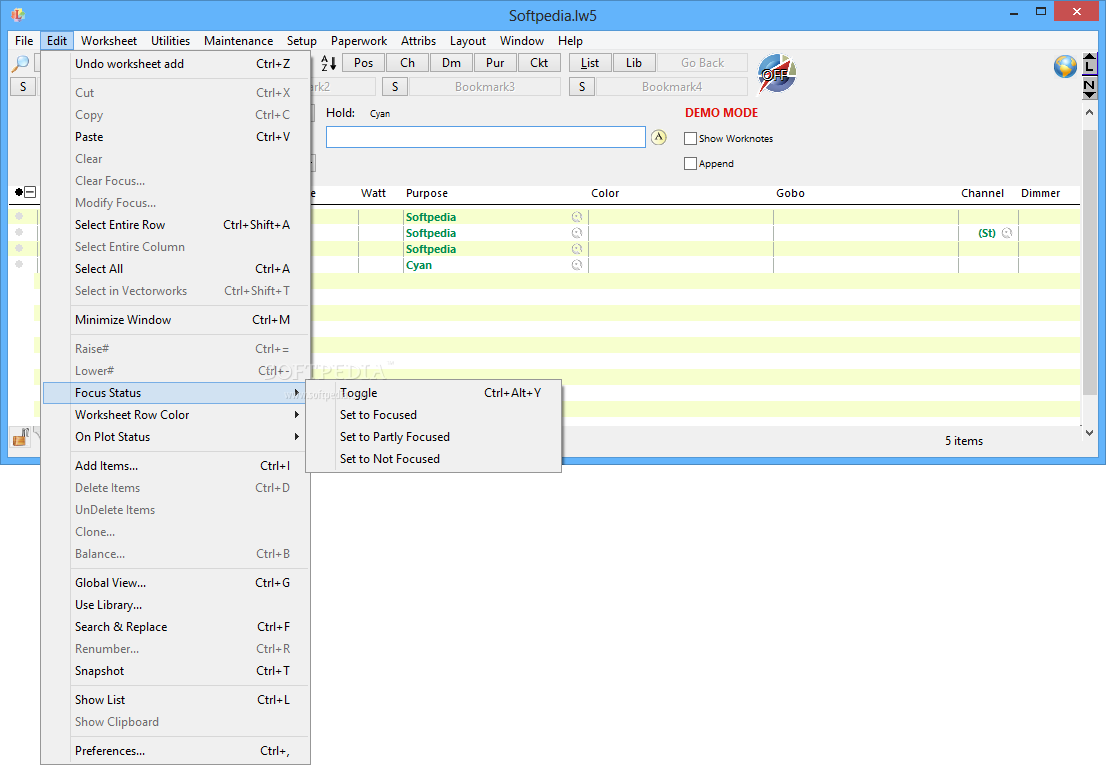Click the Dm button
The height and width of the screenshot is (765, 1106).
(x=451, y=63)
